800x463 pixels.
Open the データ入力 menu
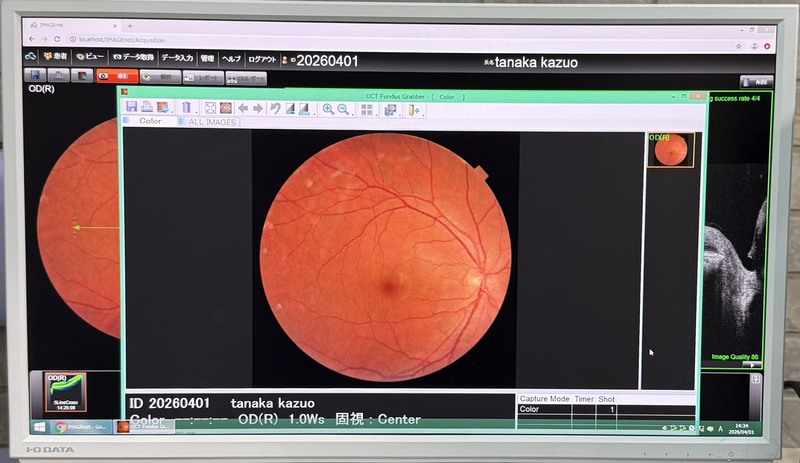(x=177, y=58)
